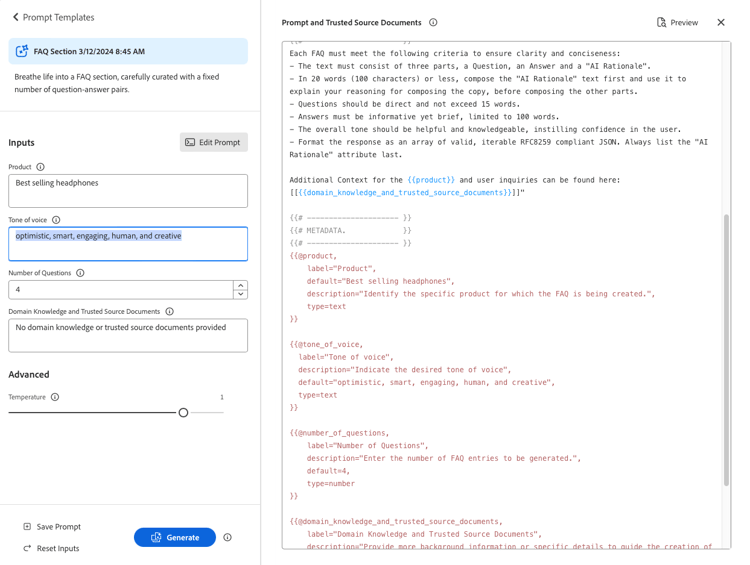750x565 pixels.
Task: Click the info icon beside Product label
Action: point(41,167)
